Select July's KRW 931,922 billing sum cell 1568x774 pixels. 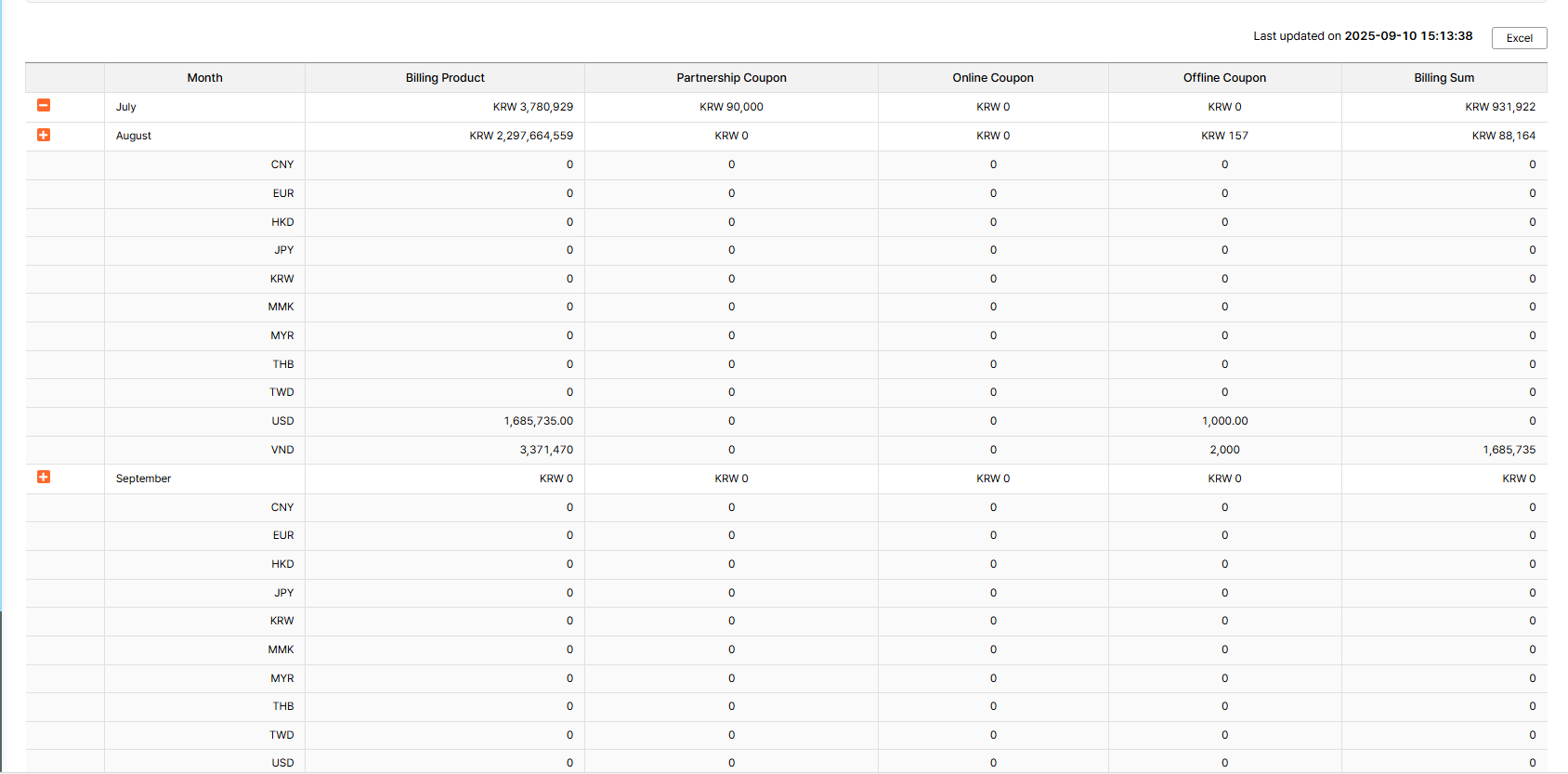coord(1500,107)
